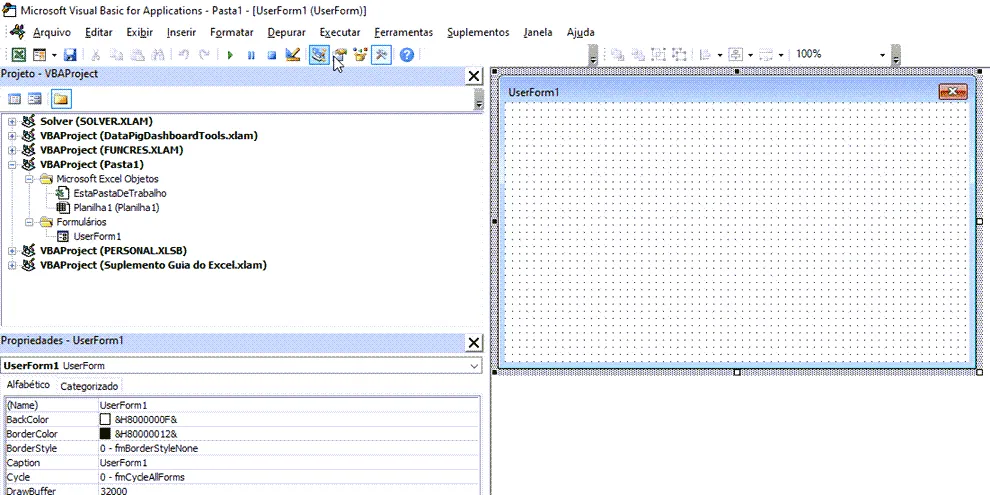Toggle the Toolbox hammer-wrench icon
990x495 pixels.
click(381, 55)
